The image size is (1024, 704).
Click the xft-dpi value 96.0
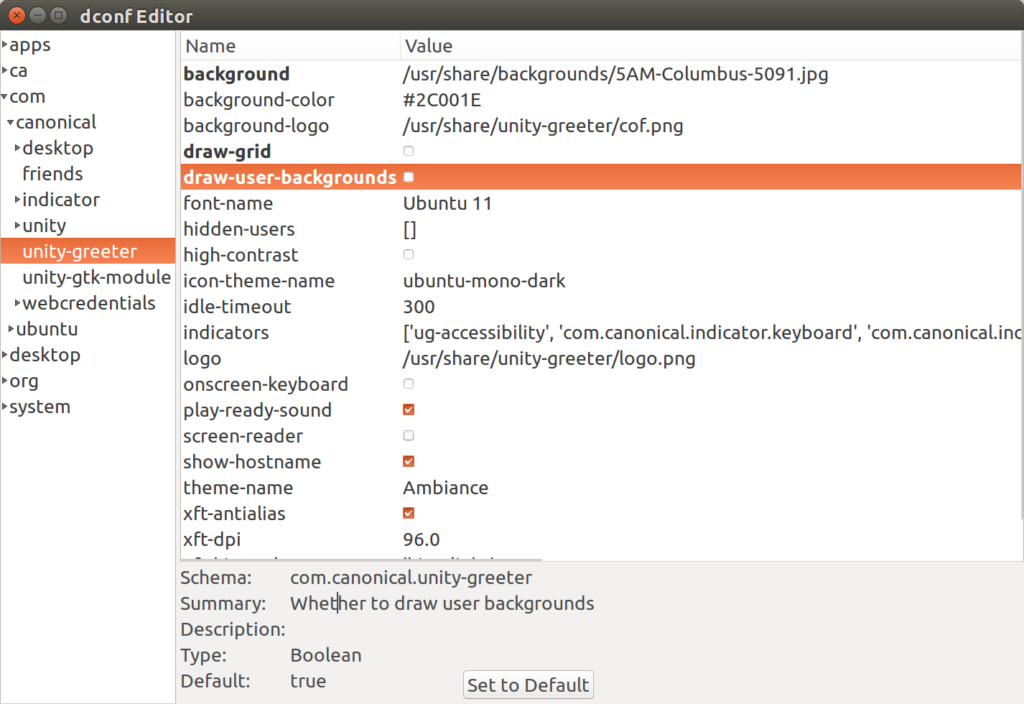tap(421, 539)
